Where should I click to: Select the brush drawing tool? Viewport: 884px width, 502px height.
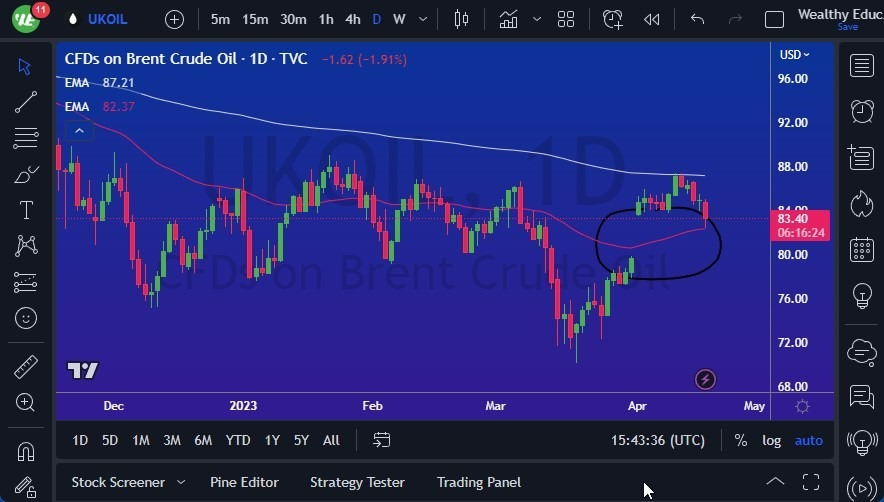pos(26,175)
